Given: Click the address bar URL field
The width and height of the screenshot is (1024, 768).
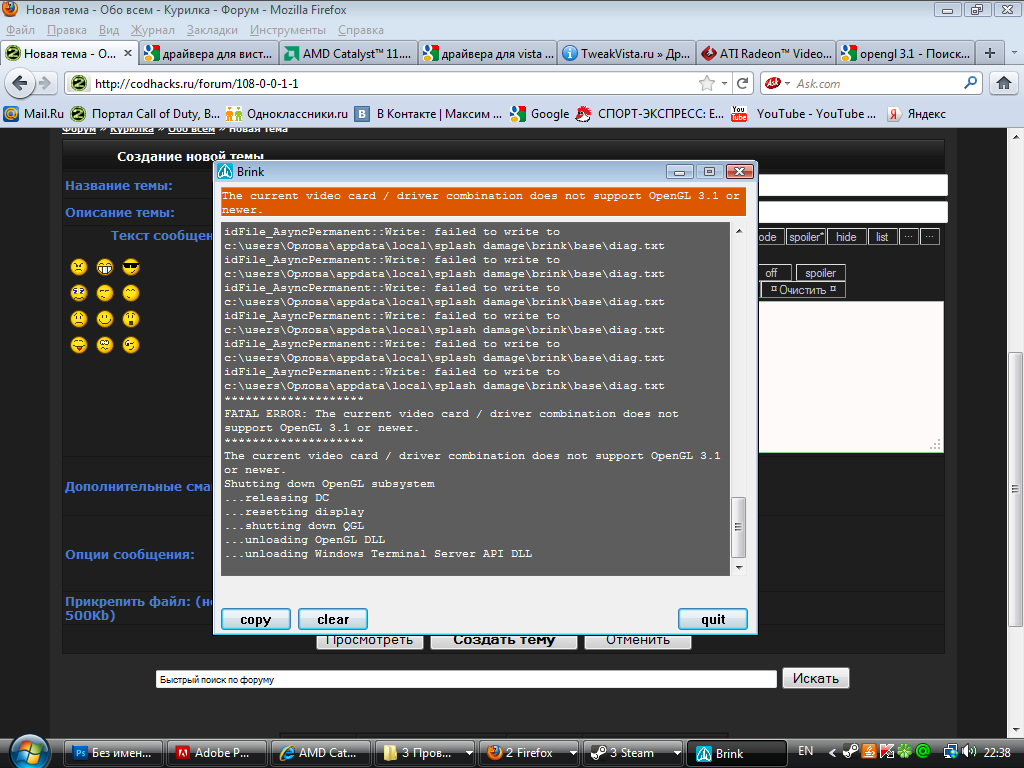Looking at the screenshot, I should click(392, 84).
